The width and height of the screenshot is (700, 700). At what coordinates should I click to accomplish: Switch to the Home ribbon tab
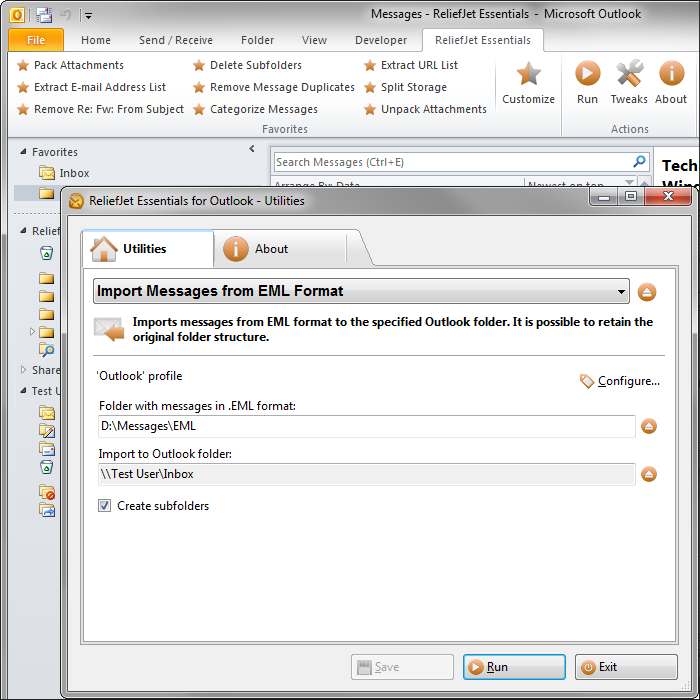click(x=96, y=40)
